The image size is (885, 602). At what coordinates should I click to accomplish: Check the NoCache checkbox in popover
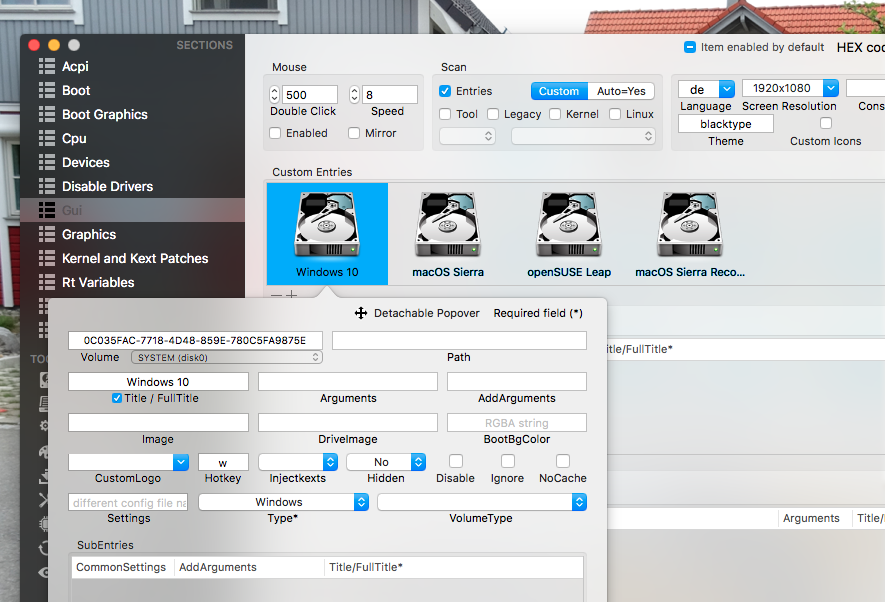point(563,461)
